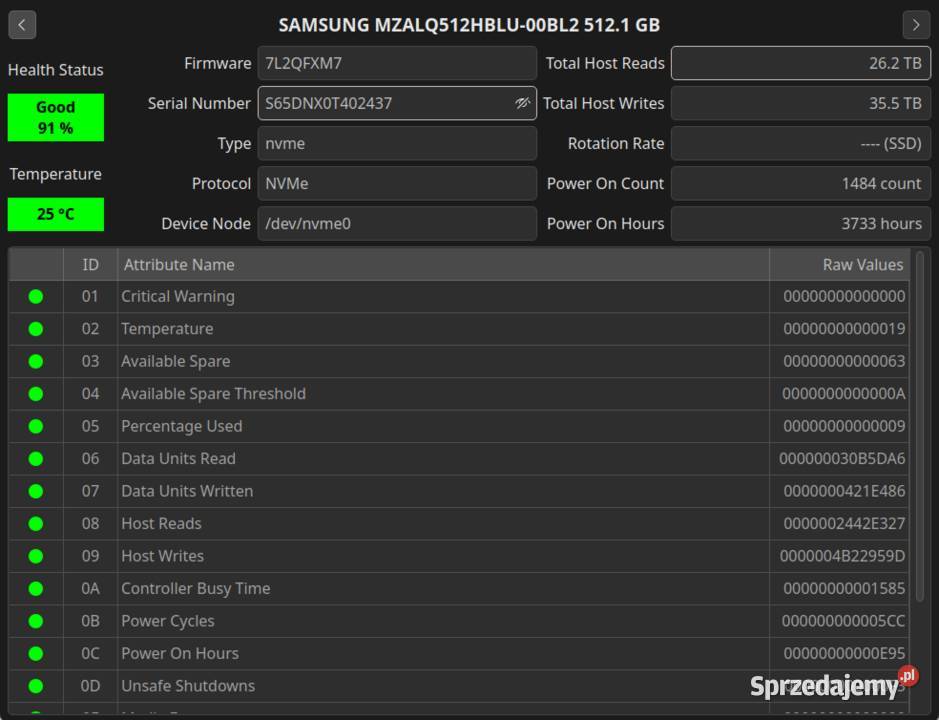Click ID cell 0A in the table
Image resolution: width=939 pixels, height=720 pixels.
(x=90, y=588)
